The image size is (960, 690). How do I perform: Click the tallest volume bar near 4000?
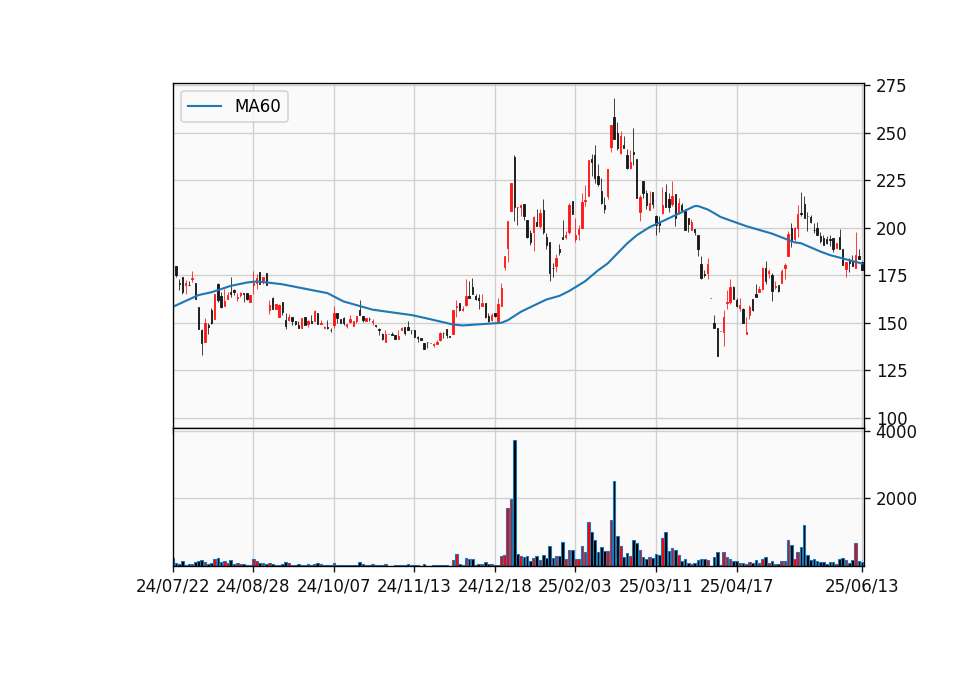point(515,503)
